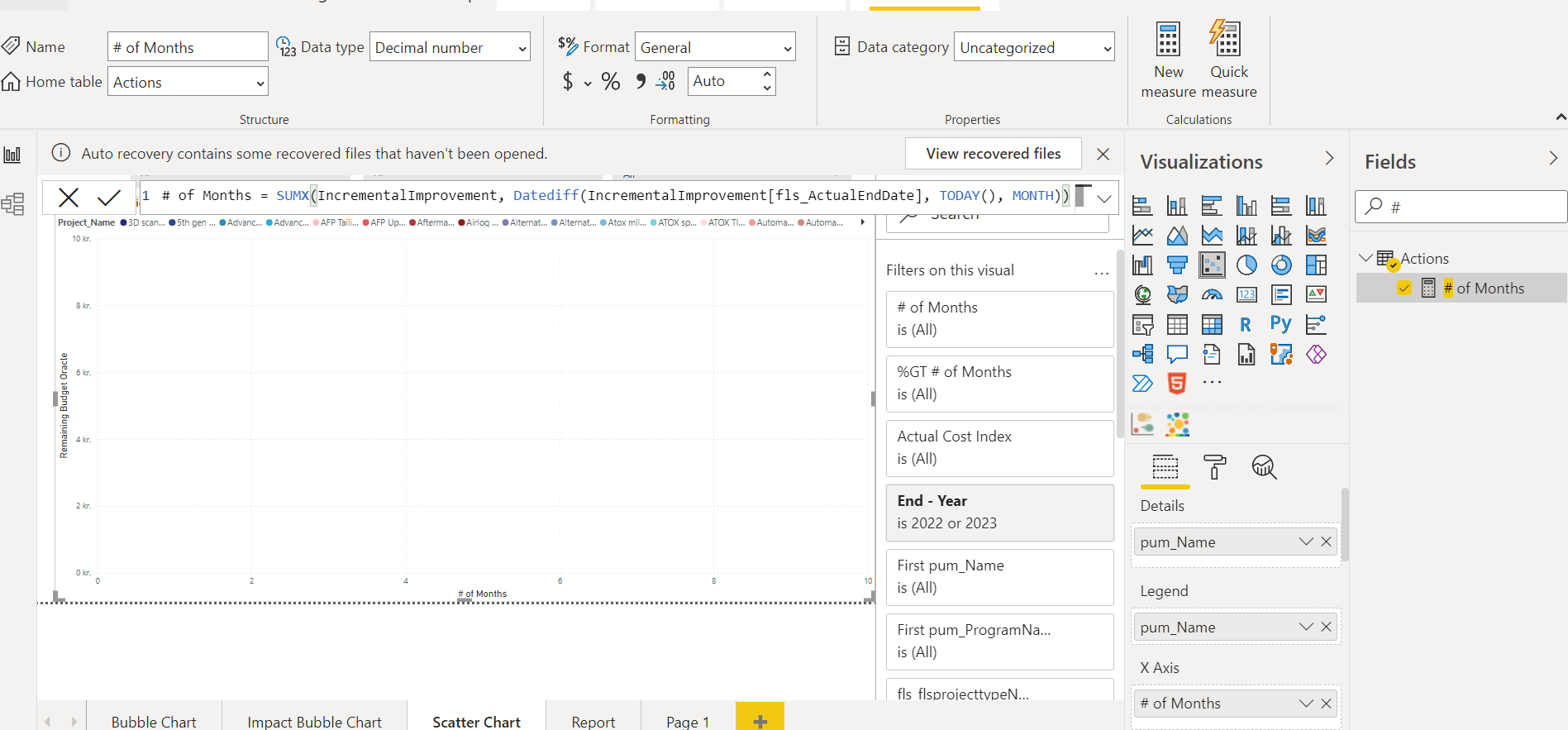This screenshot has width=1568, height=730.
Task: Insert a Python (Py) visual
Action: click(x=1281, y=325)
